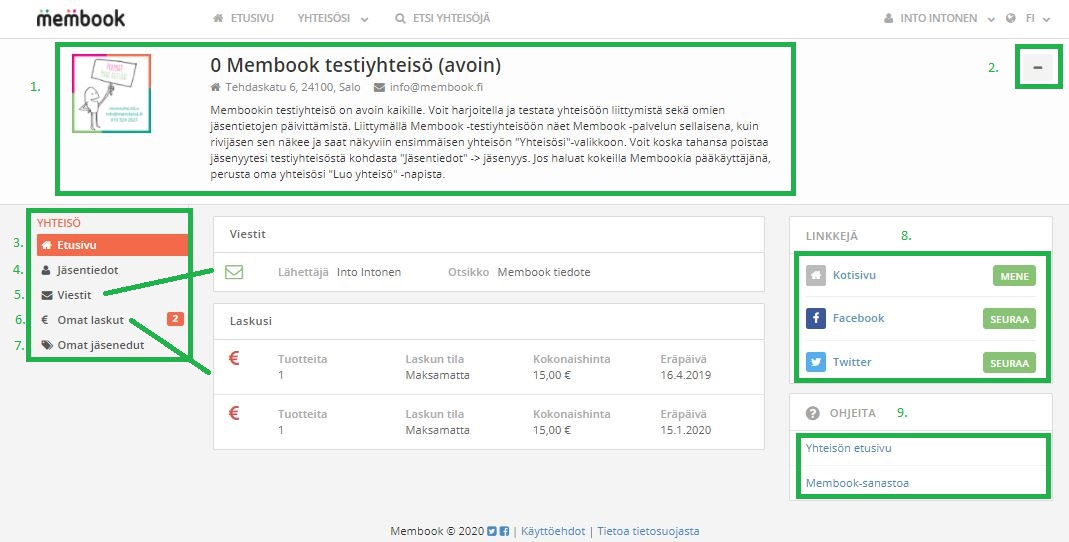1069x542 pixels.
Task: Click the Twitter icon in the footer
Action: 492,532
